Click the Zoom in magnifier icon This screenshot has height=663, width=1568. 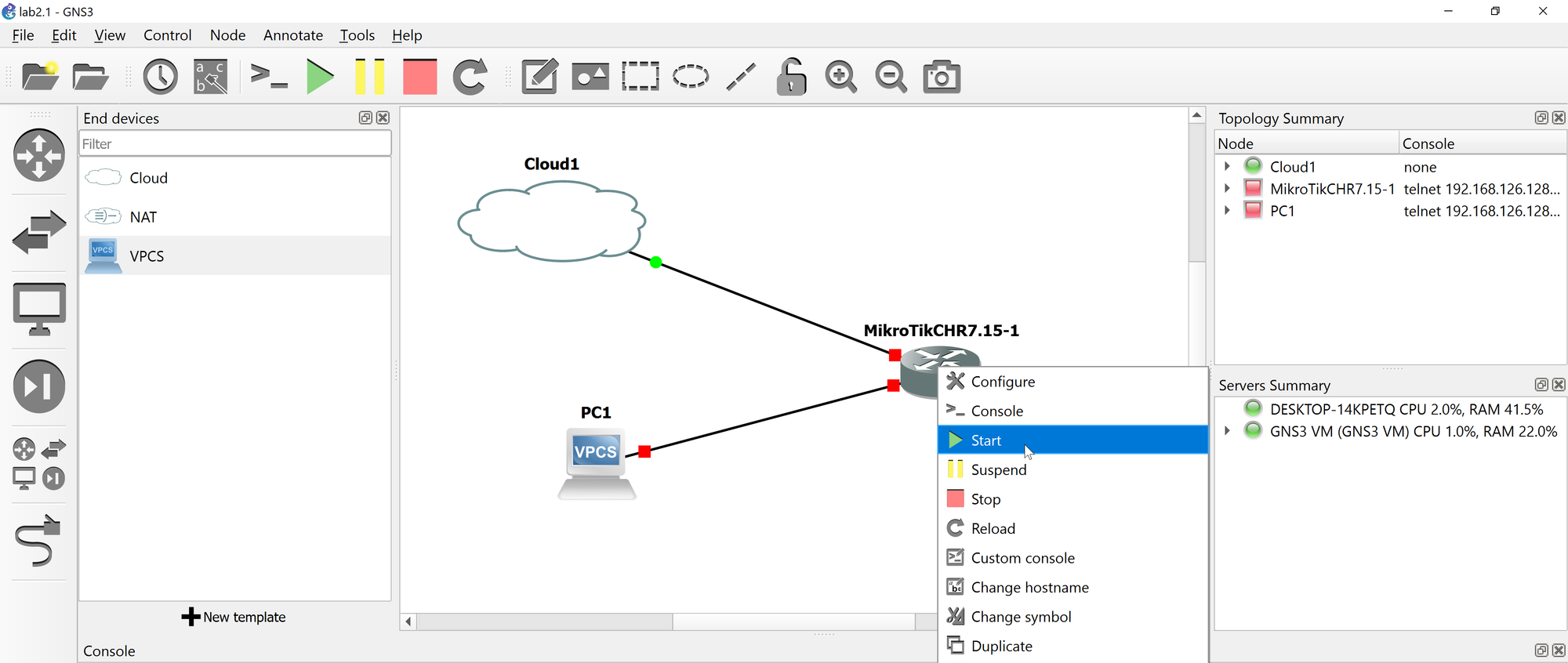[841, 77]
